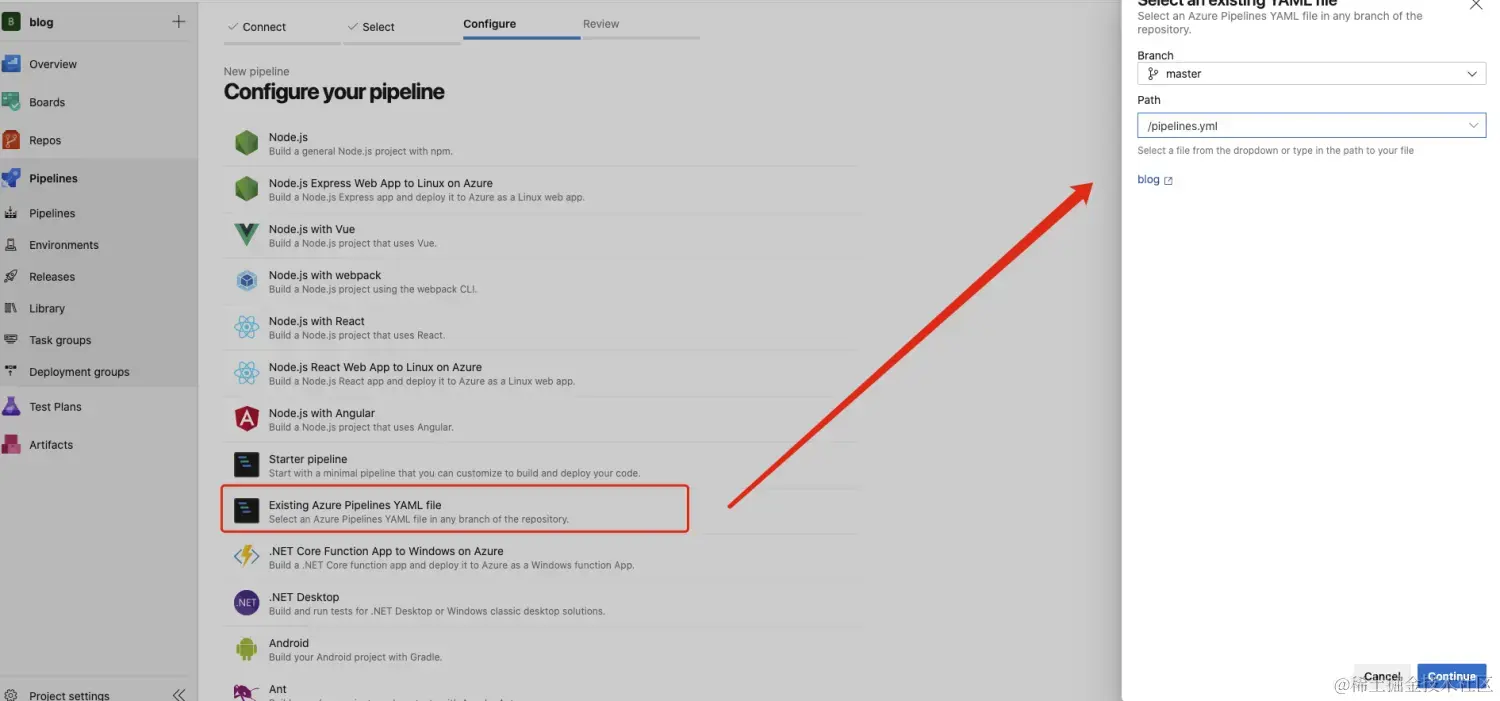Image resolution: width=1500 pixels, height=701 pixels.
Task: Select the Node.js with Vue template
Action: pyautogui.click(x=540, y=235)
